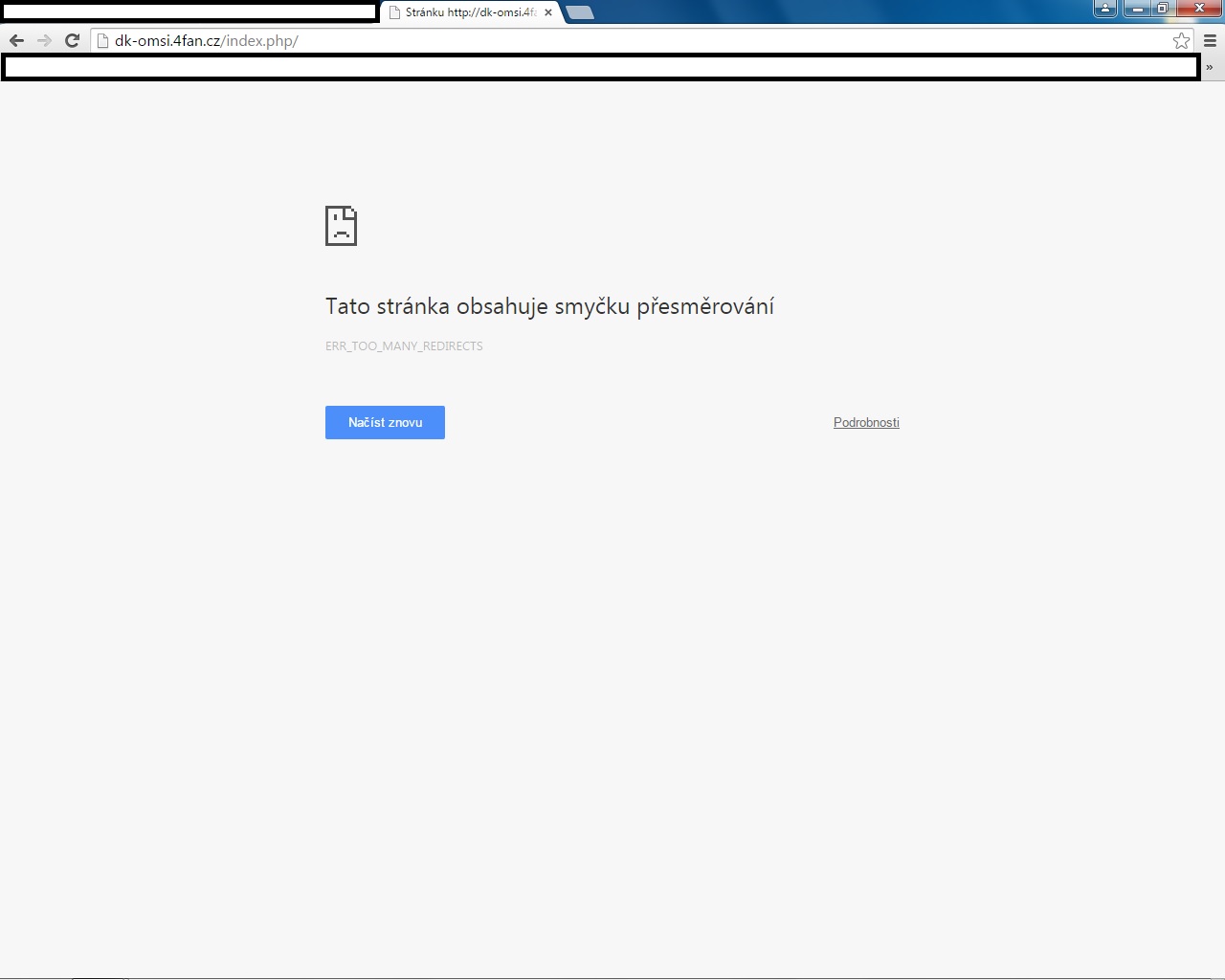Expand the bookmarks bar overflow chevron
The height and width of the screenshot is (980, 1225).
(1210, 67)
